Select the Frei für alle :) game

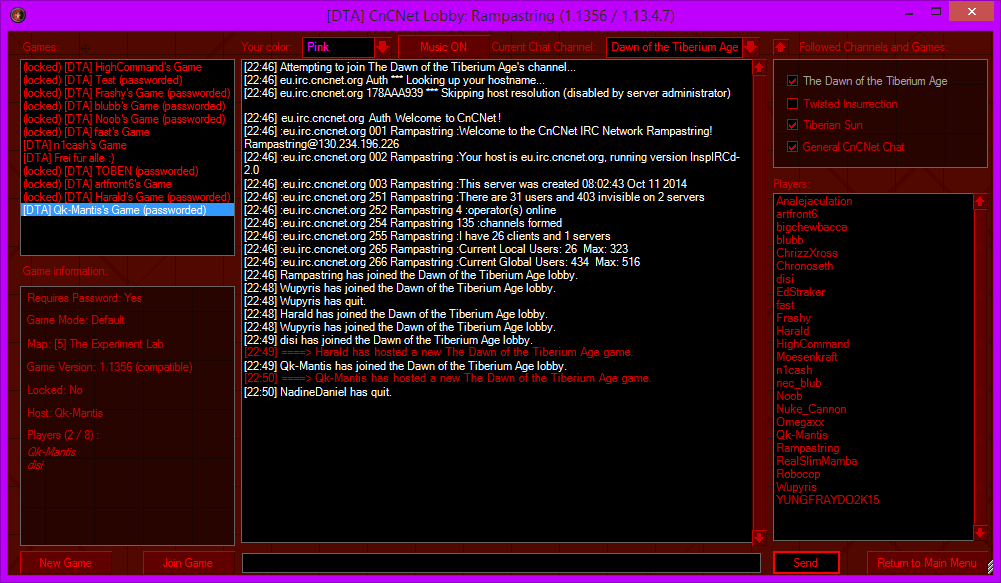128,158
